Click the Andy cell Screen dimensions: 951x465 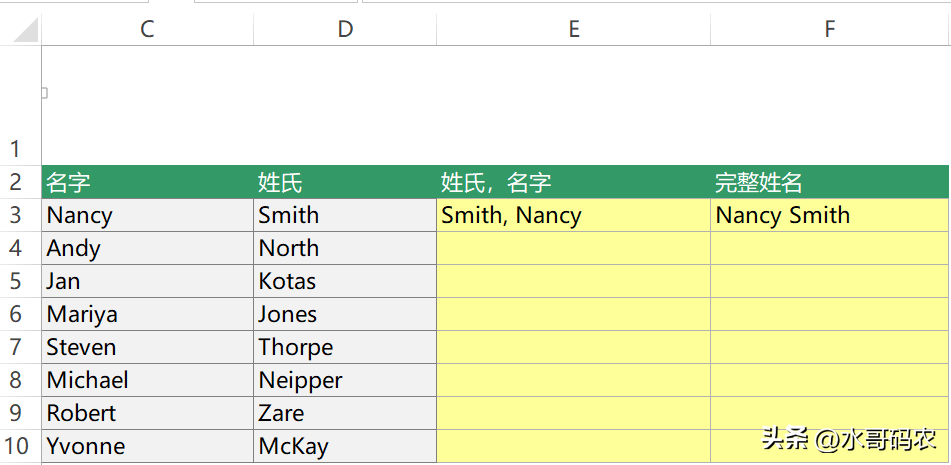pos(147,248)
